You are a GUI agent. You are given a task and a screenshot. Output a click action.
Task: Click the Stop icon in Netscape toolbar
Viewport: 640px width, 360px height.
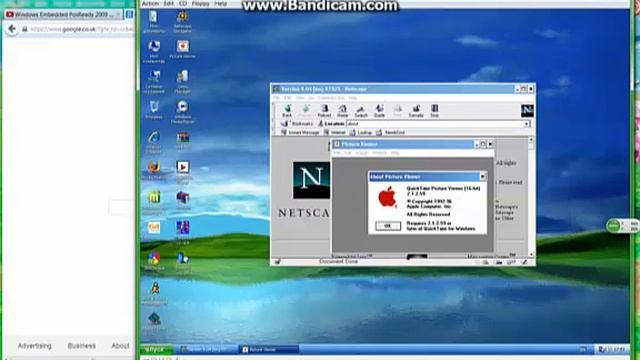(434, 111)
